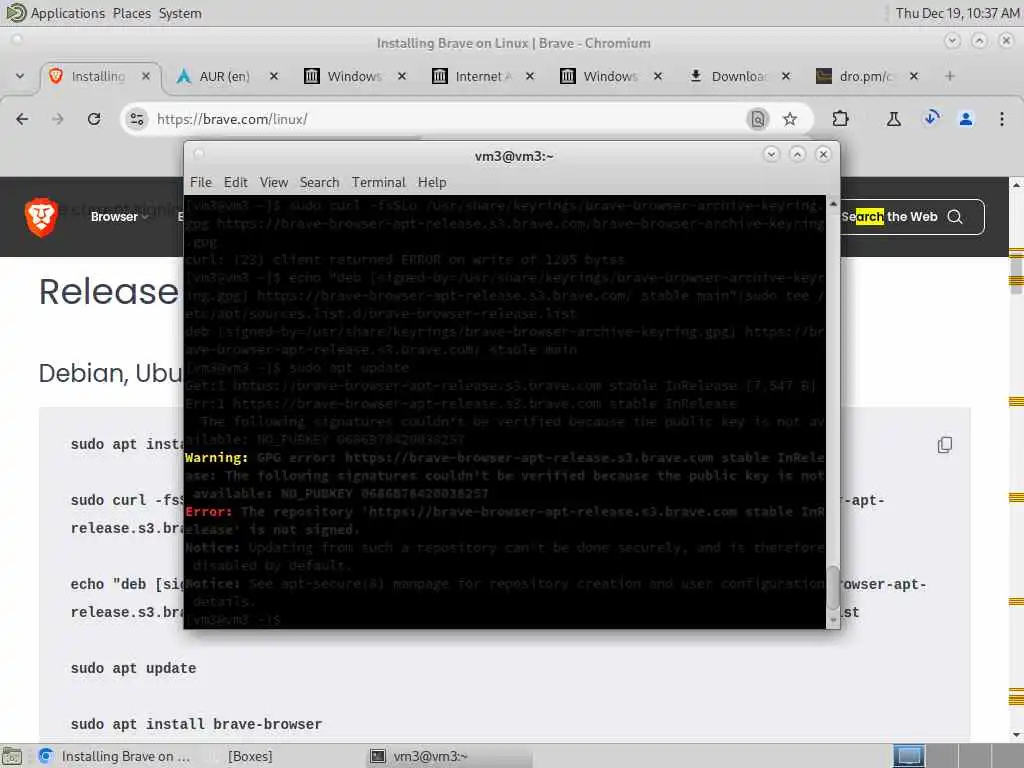The width and height of the screenshot is (1024, 768).
Task: Open the reader mode icon in address bar
Action: click(x=758, y=119)
